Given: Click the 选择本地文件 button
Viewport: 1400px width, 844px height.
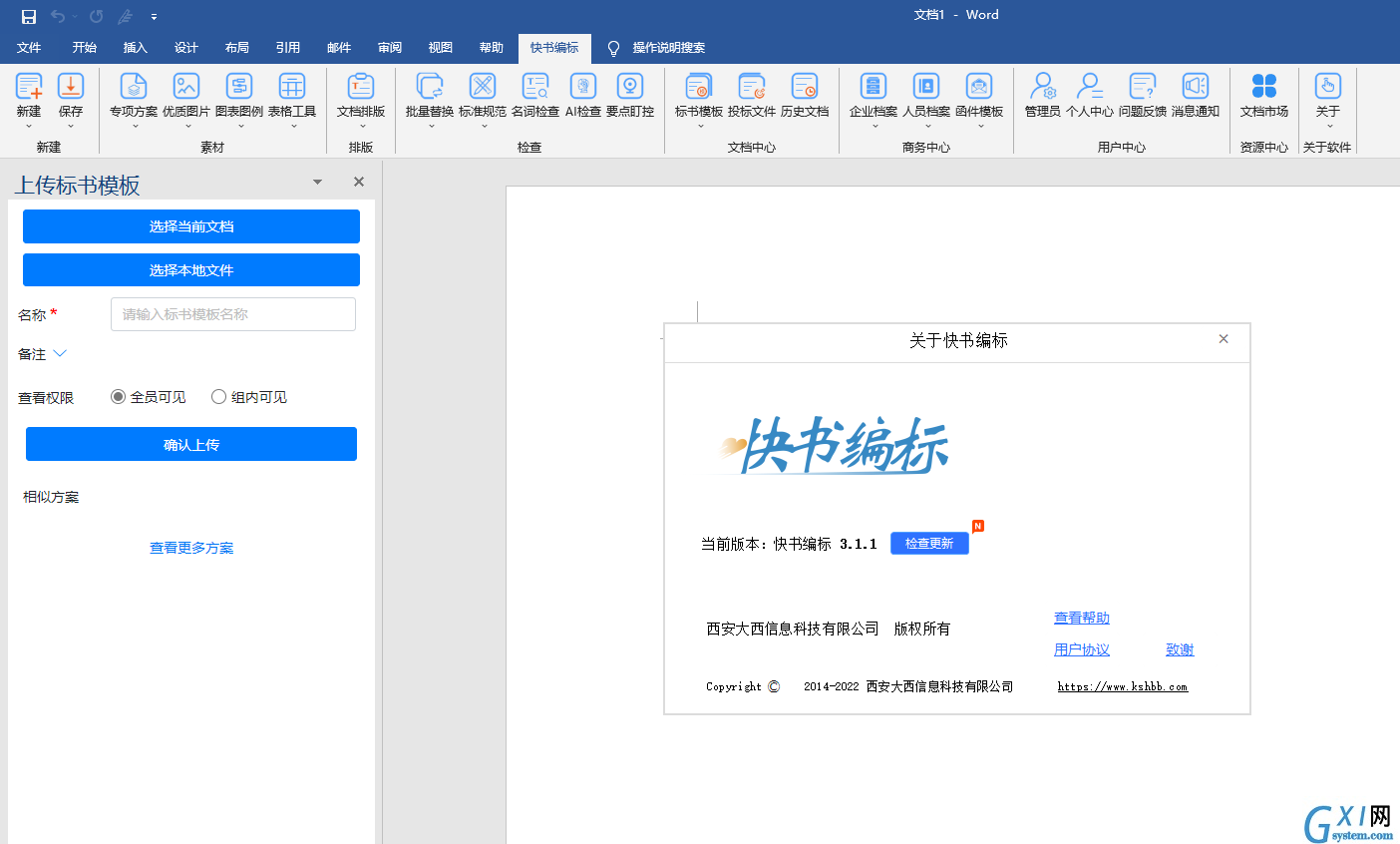Looking at the screenshot, I should click(x=191, y=270).
